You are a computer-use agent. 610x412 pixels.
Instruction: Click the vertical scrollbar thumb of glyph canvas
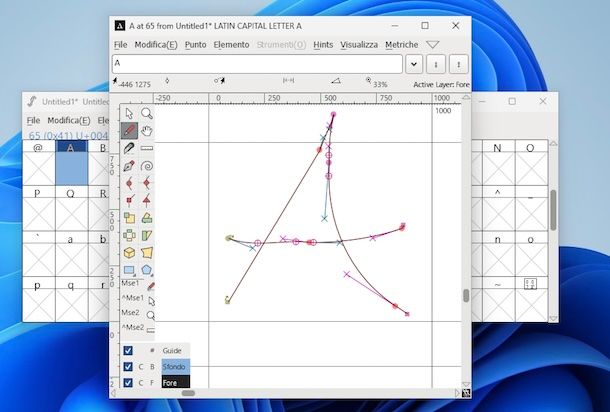tap(466, 295)
